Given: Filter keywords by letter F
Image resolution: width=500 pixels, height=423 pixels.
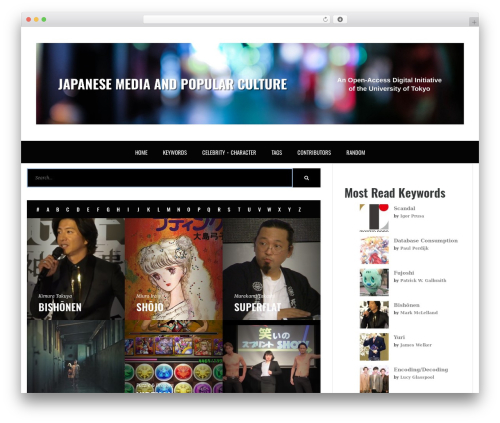Looking at the screenshot, I should [x=98, y=210].
